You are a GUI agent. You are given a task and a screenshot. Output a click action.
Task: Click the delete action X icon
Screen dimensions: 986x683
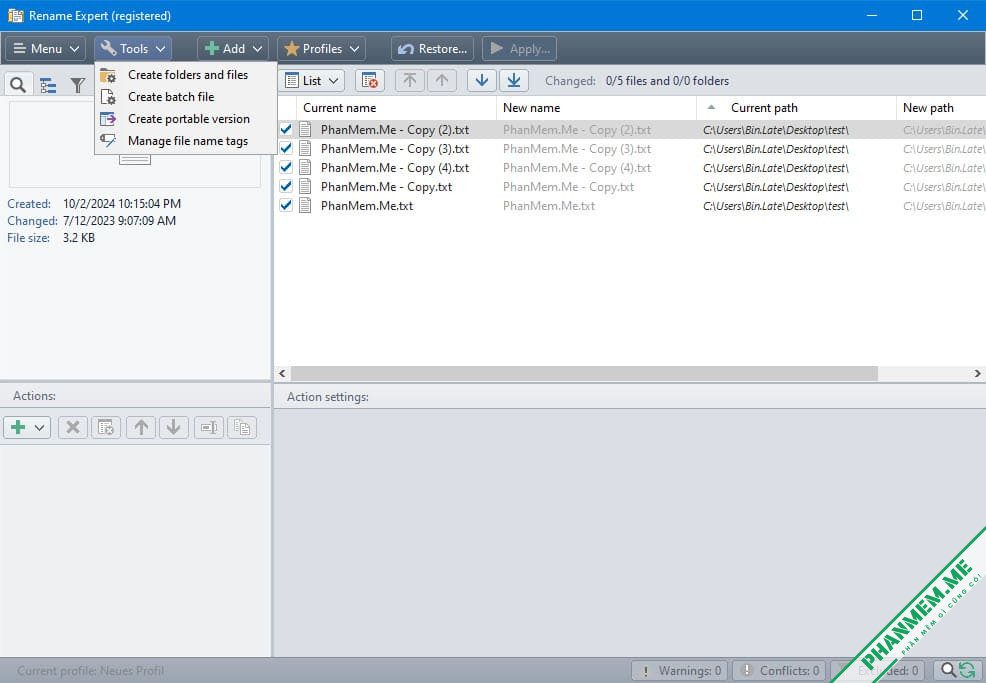(73, 428)
